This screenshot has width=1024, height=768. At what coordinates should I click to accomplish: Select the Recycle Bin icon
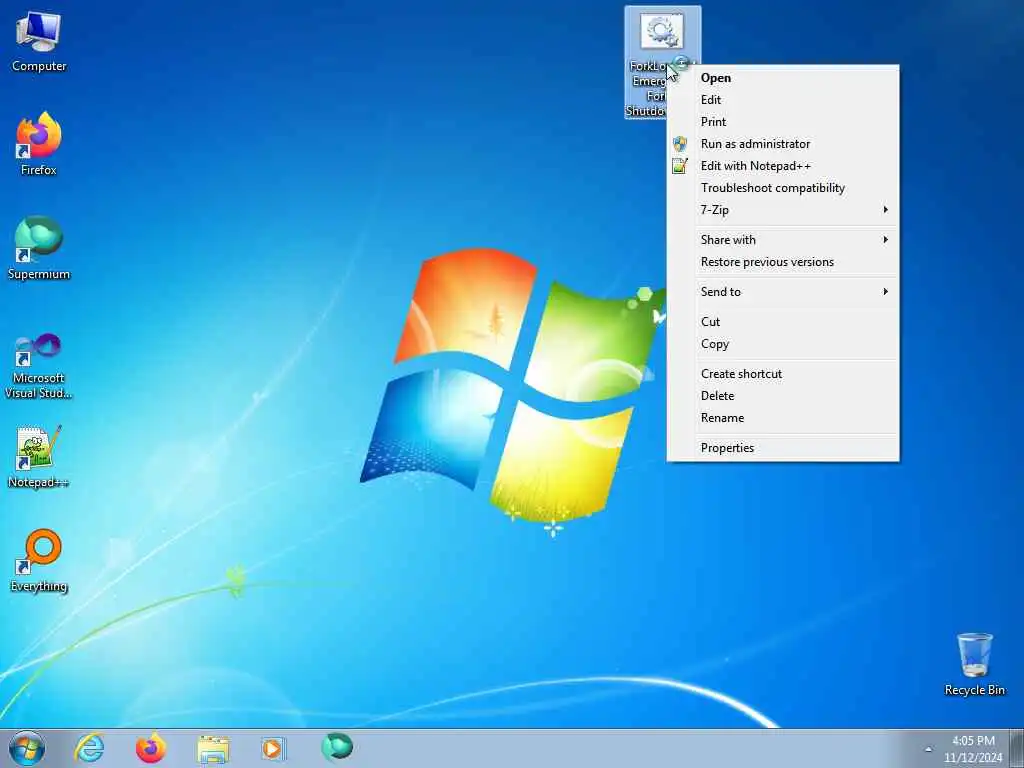(x=974, y=665)
